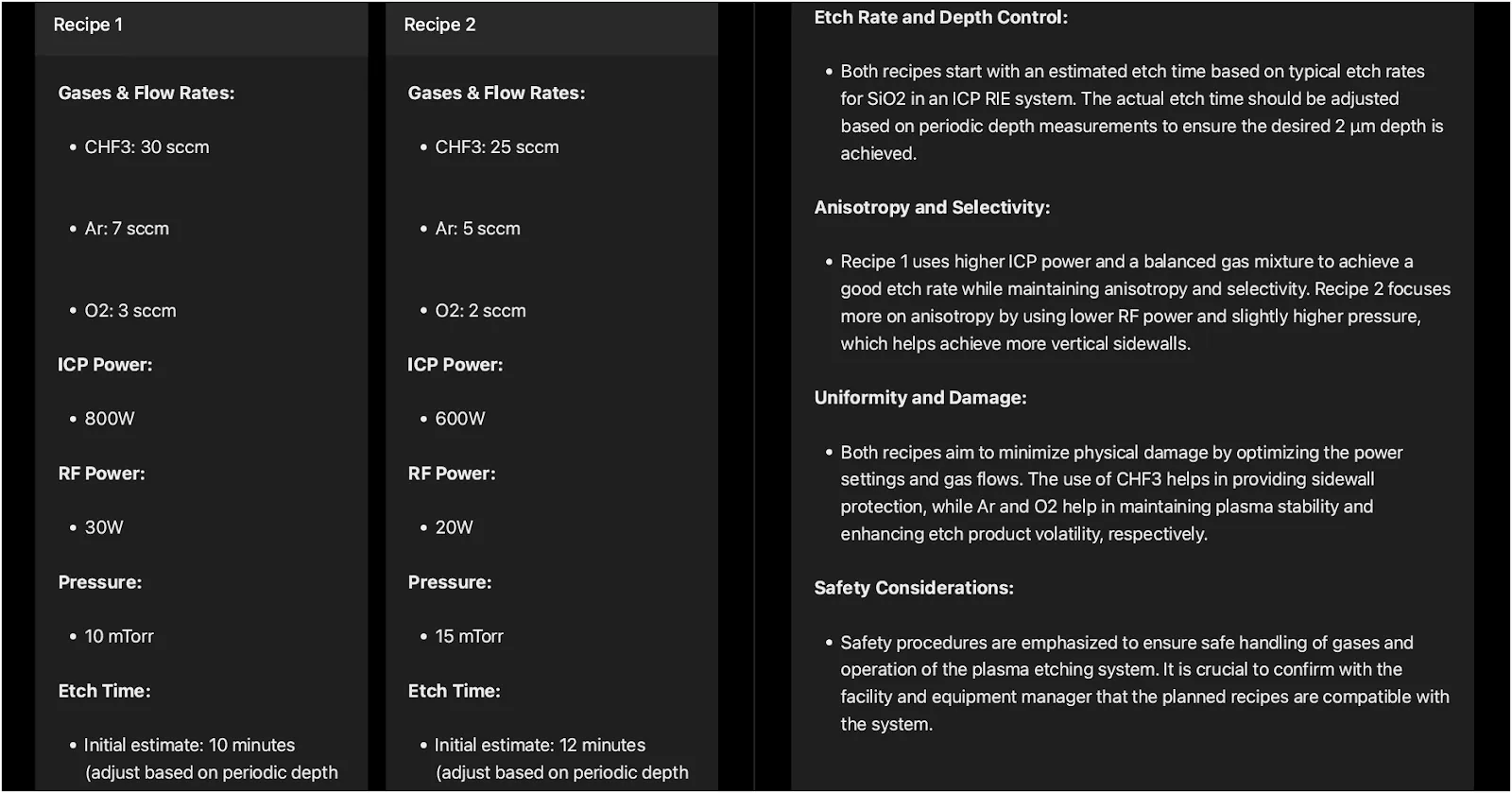Click the Initial estimate: 12 minutes text

click(x=540, y=745)
